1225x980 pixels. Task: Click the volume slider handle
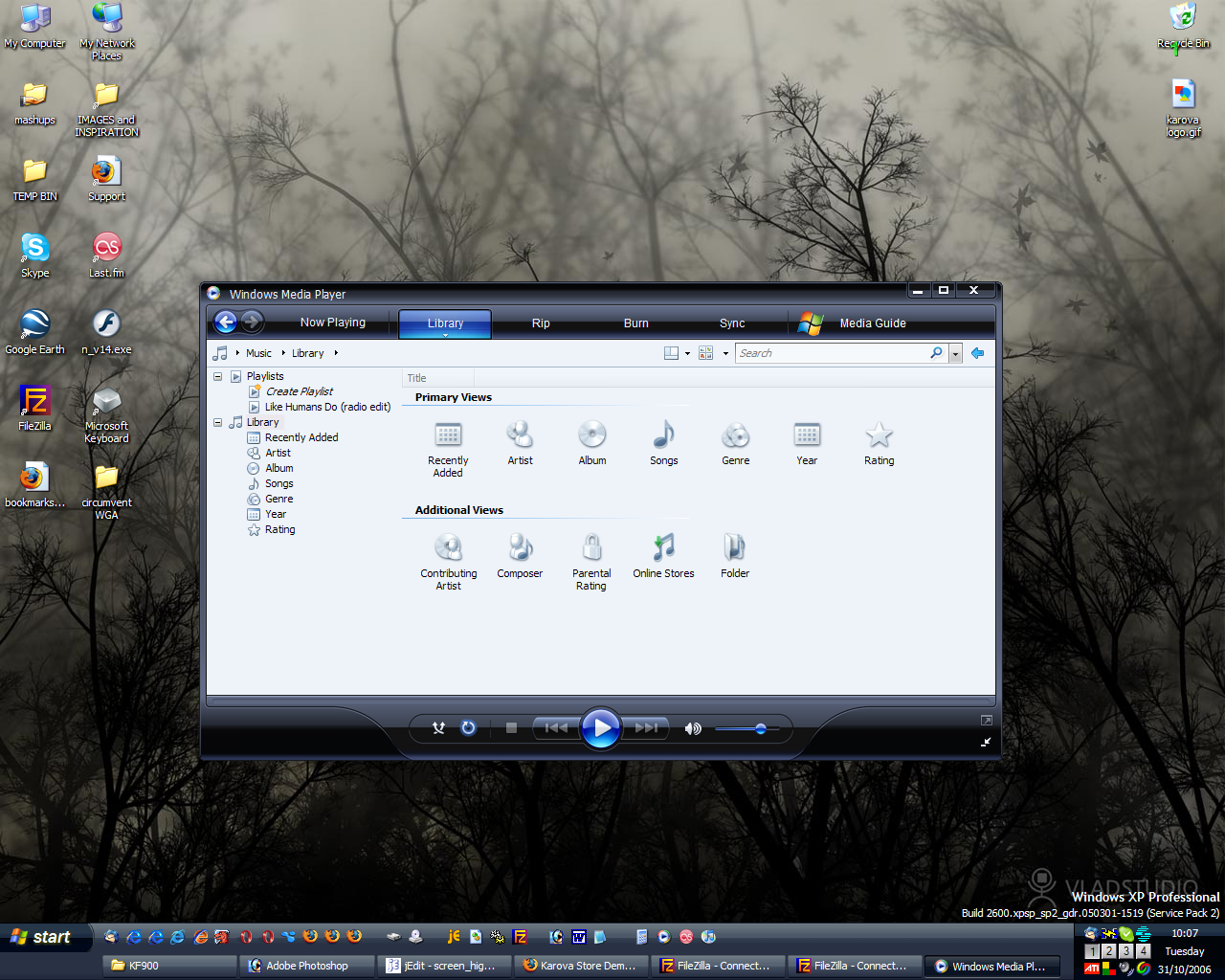click(761, 729)
